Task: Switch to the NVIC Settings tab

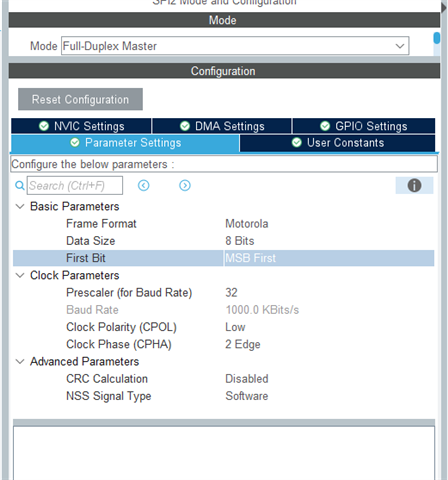Action: tap(81, 126)
